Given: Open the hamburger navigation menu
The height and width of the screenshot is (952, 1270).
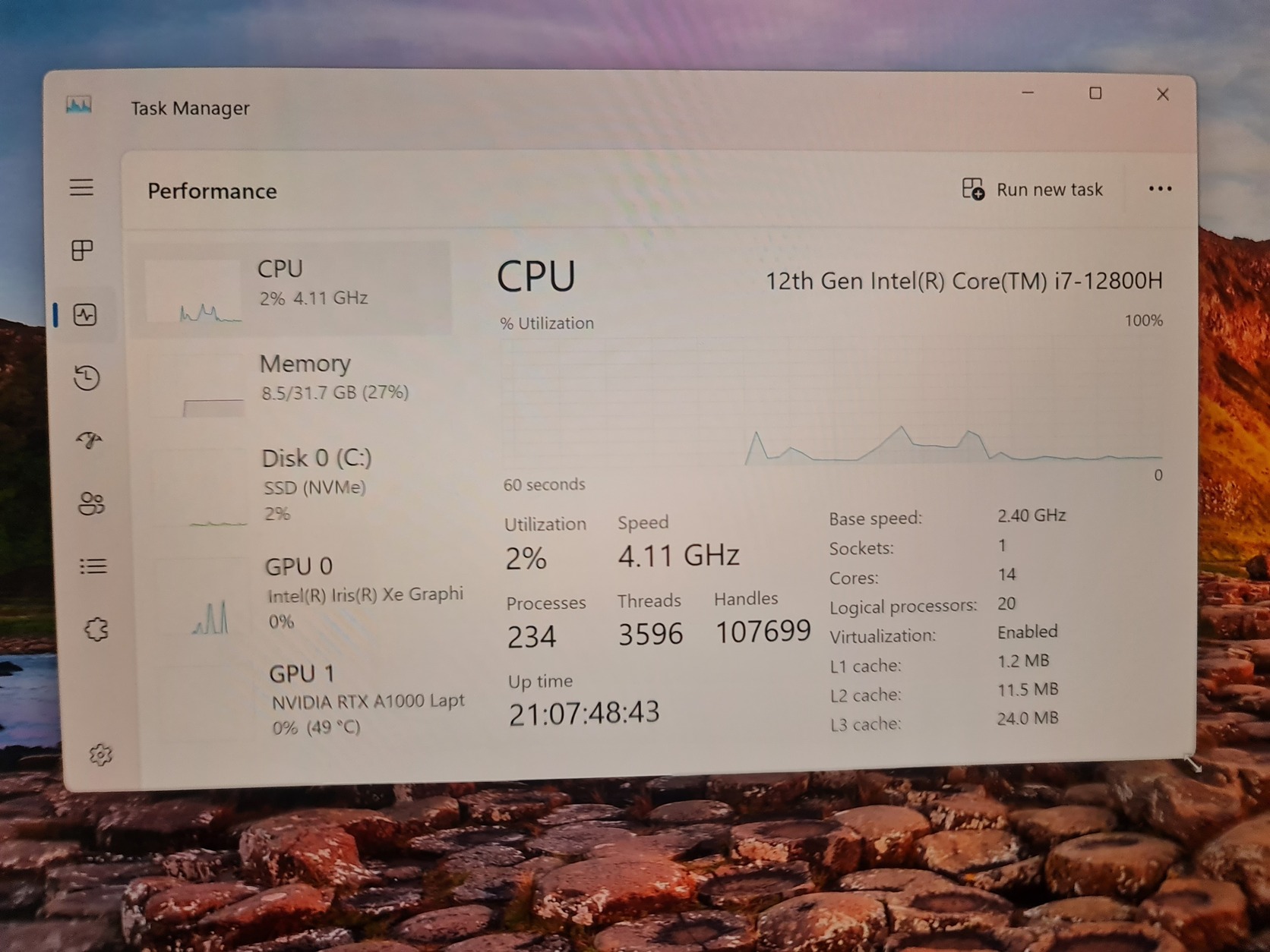Looking at the screenshot, I should pos(82,187).
